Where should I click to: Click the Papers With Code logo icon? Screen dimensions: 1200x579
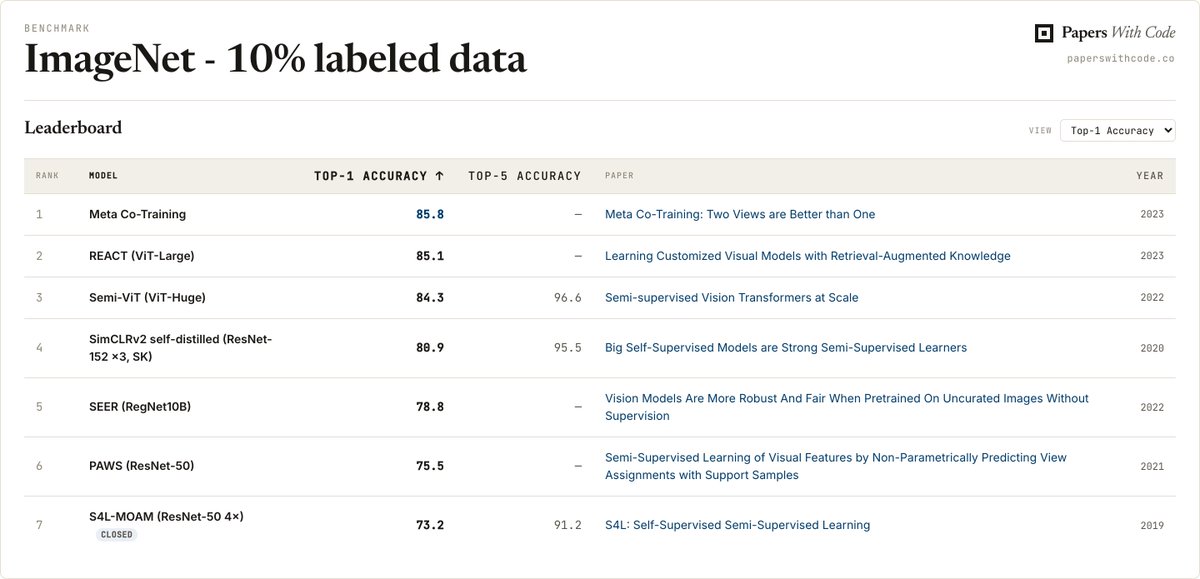click(x=1044, y=33)
